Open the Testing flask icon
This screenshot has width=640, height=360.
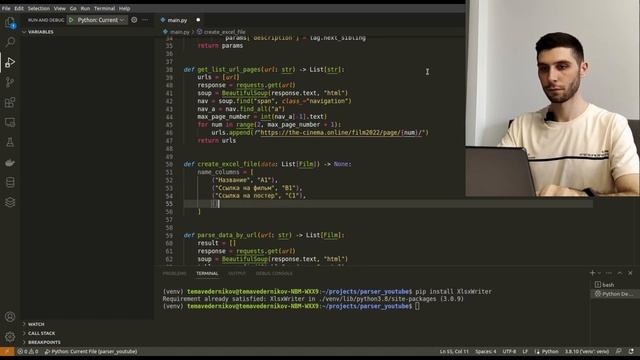(x=10, y=142)
